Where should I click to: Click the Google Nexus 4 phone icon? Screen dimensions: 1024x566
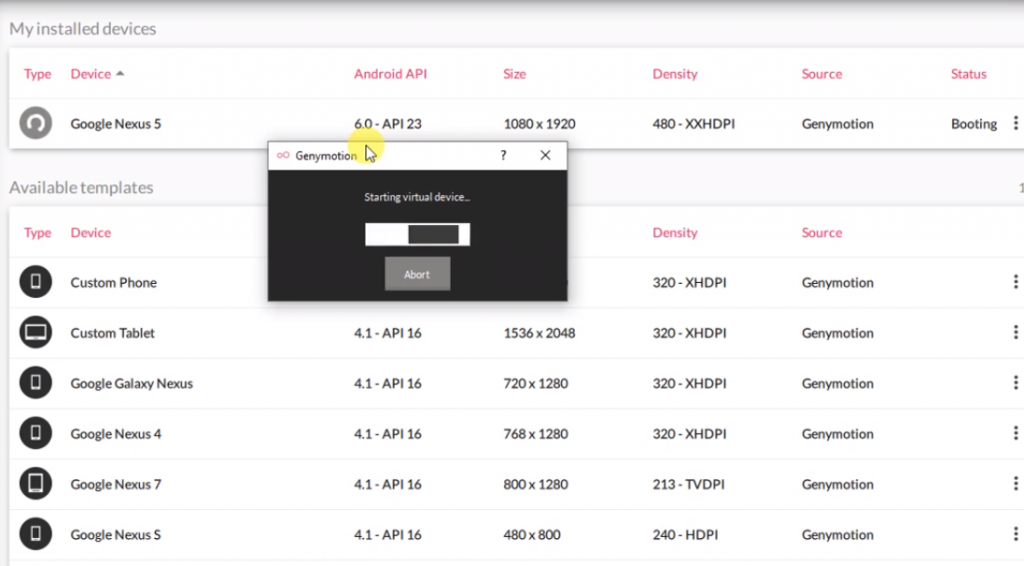click(35, 433)
